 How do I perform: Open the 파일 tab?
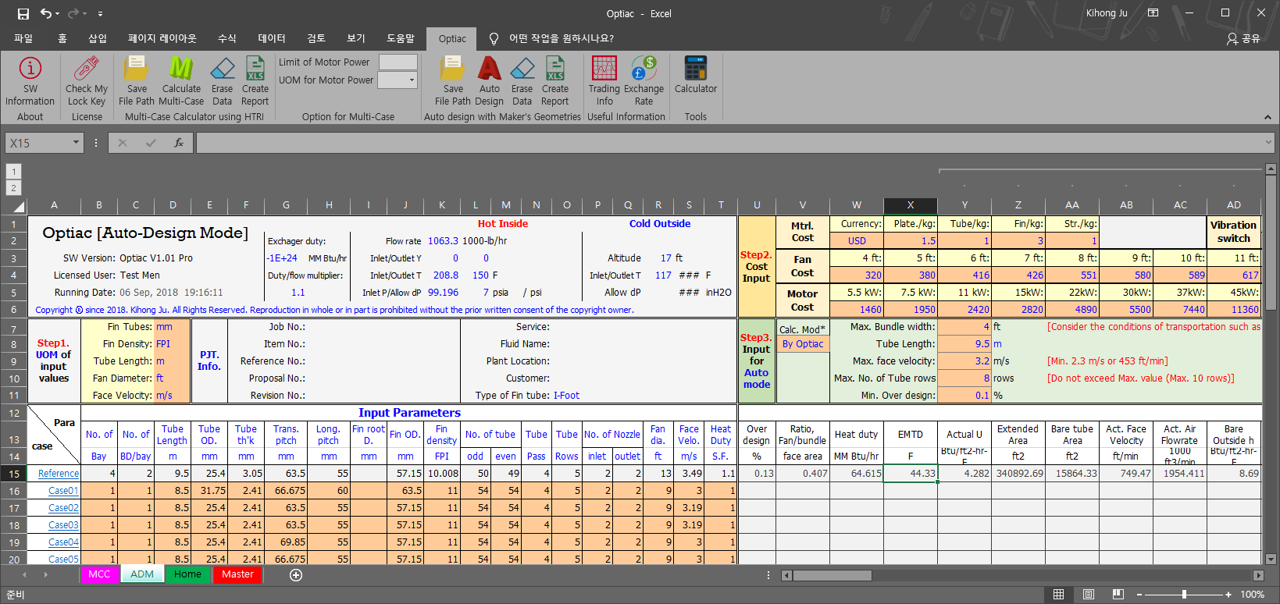pos(23,39)
